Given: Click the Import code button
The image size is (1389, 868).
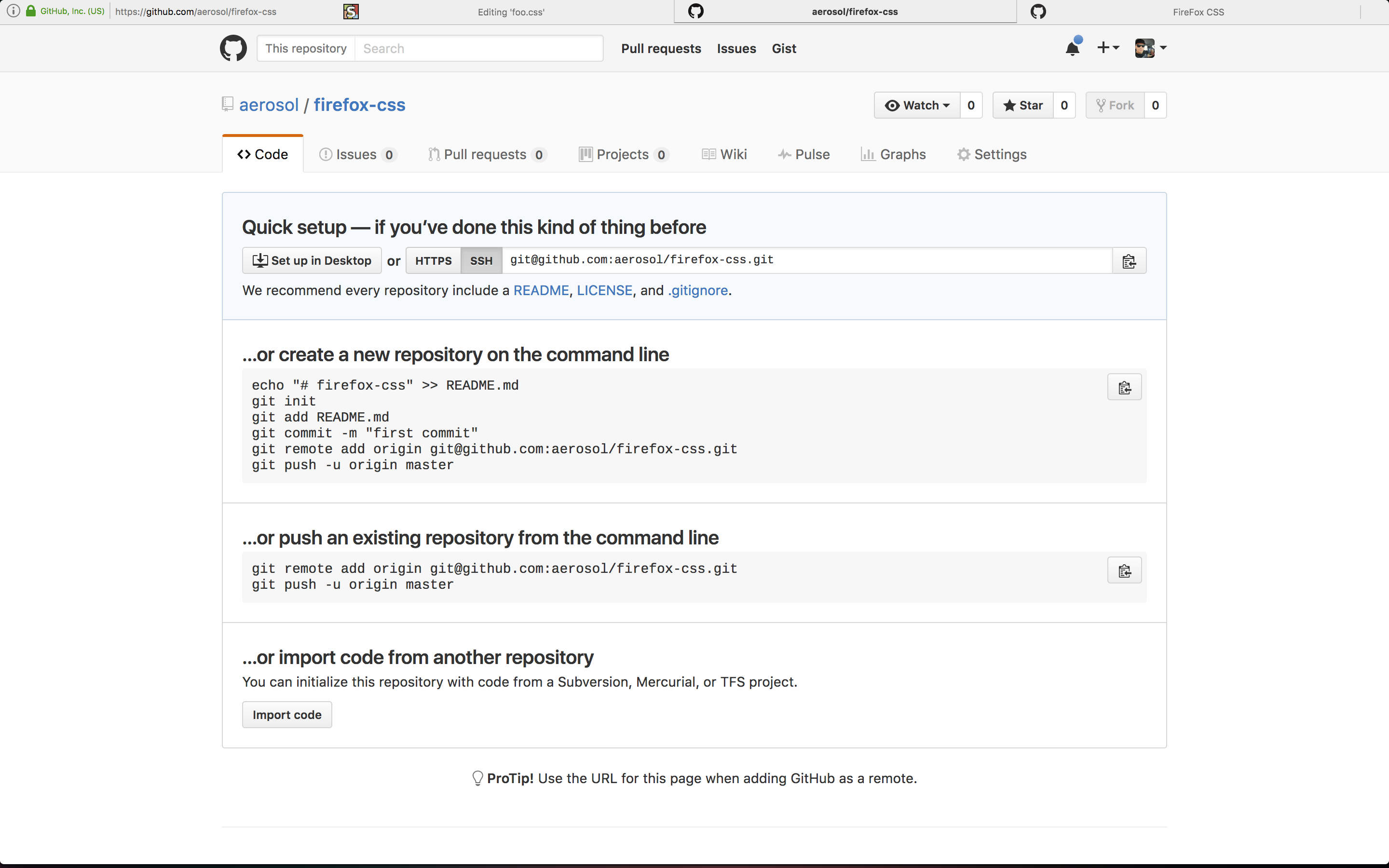Looking at the screenshot, I should tap(286, 715).
